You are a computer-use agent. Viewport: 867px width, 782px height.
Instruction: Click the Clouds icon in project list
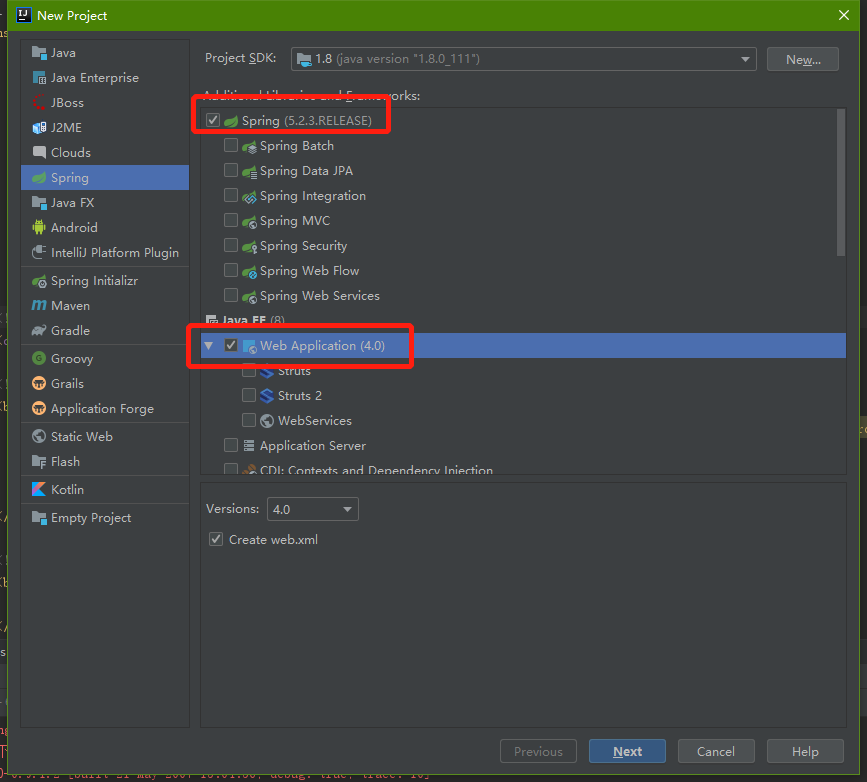point(39,153)
